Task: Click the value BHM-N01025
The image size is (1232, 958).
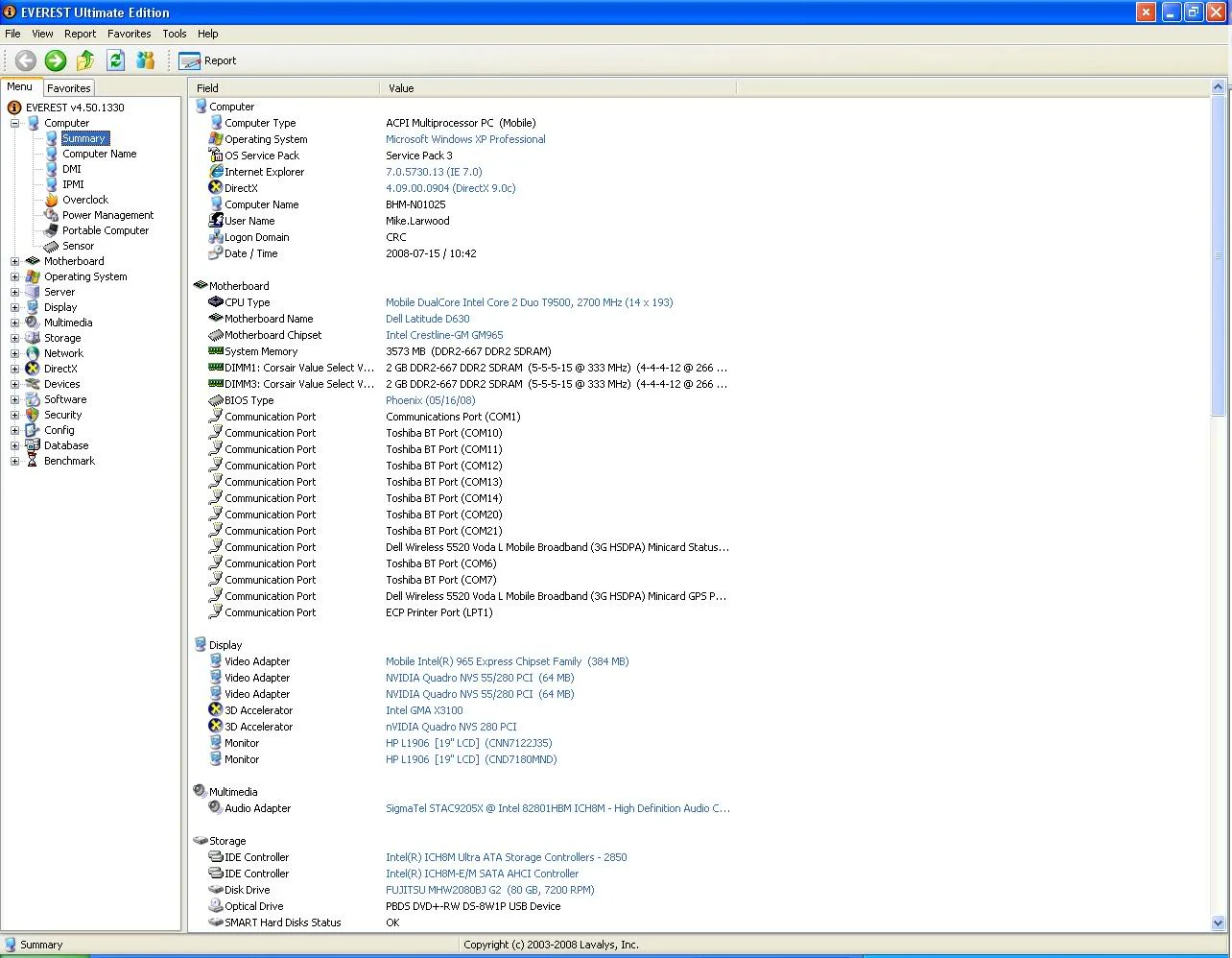Action: point(415,204)
